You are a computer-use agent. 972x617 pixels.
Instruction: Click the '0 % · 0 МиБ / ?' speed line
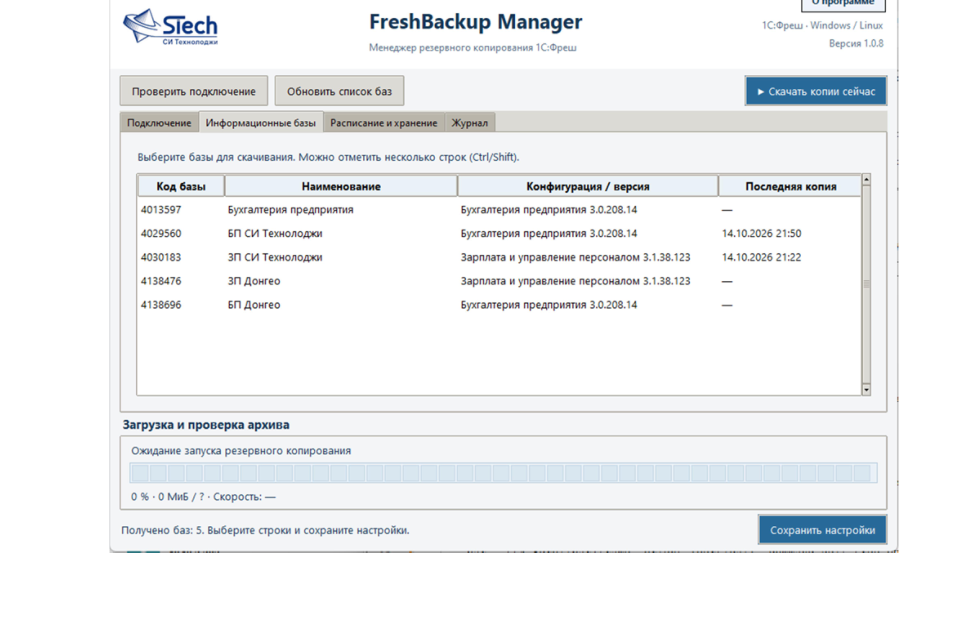tap(203, 497)
